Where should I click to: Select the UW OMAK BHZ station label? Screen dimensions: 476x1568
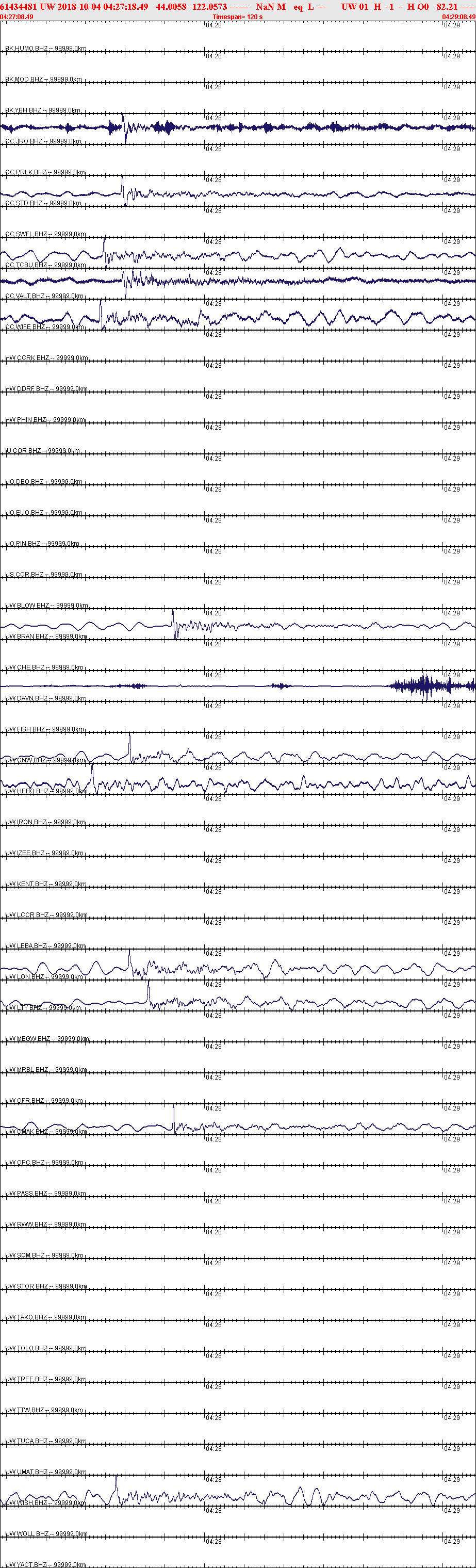tap(46, 1131)
